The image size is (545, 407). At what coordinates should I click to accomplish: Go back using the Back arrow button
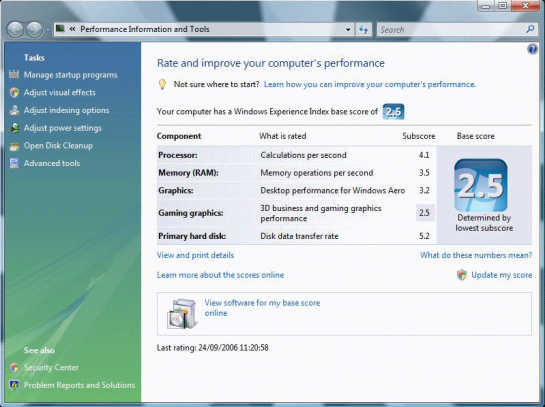(x=15, y=30)
